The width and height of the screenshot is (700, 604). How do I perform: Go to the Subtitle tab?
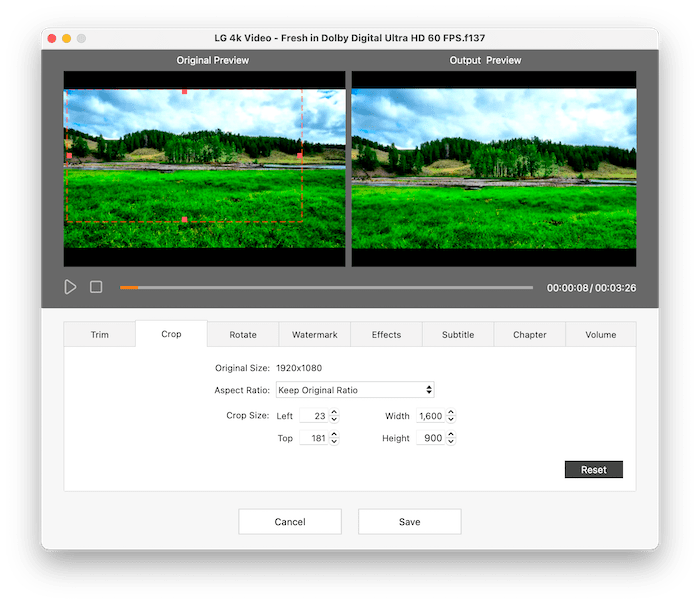pos(458,335)
